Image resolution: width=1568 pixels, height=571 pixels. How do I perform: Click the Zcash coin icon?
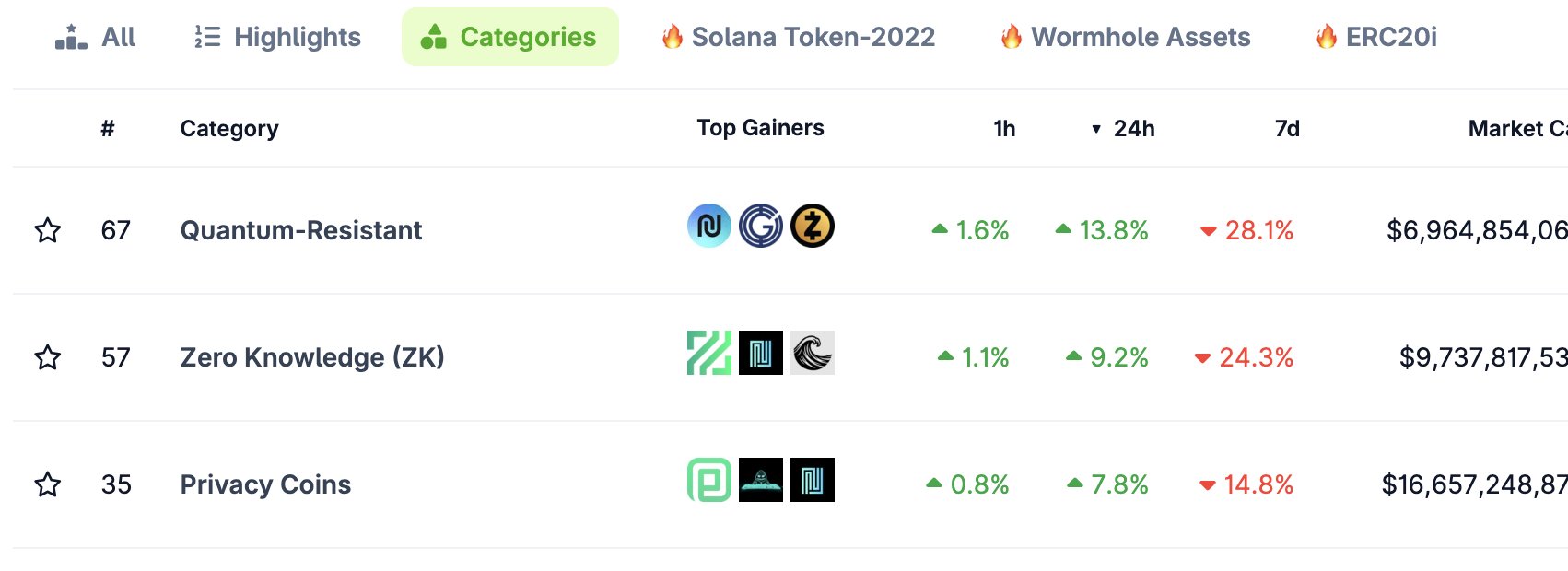click(813, 227)
